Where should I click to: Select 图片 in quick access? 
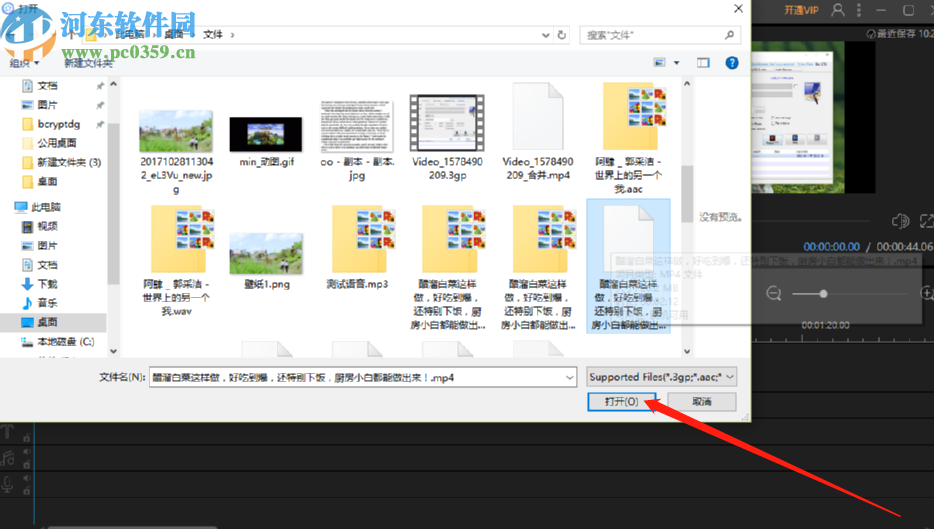click(x=48, y=105)
